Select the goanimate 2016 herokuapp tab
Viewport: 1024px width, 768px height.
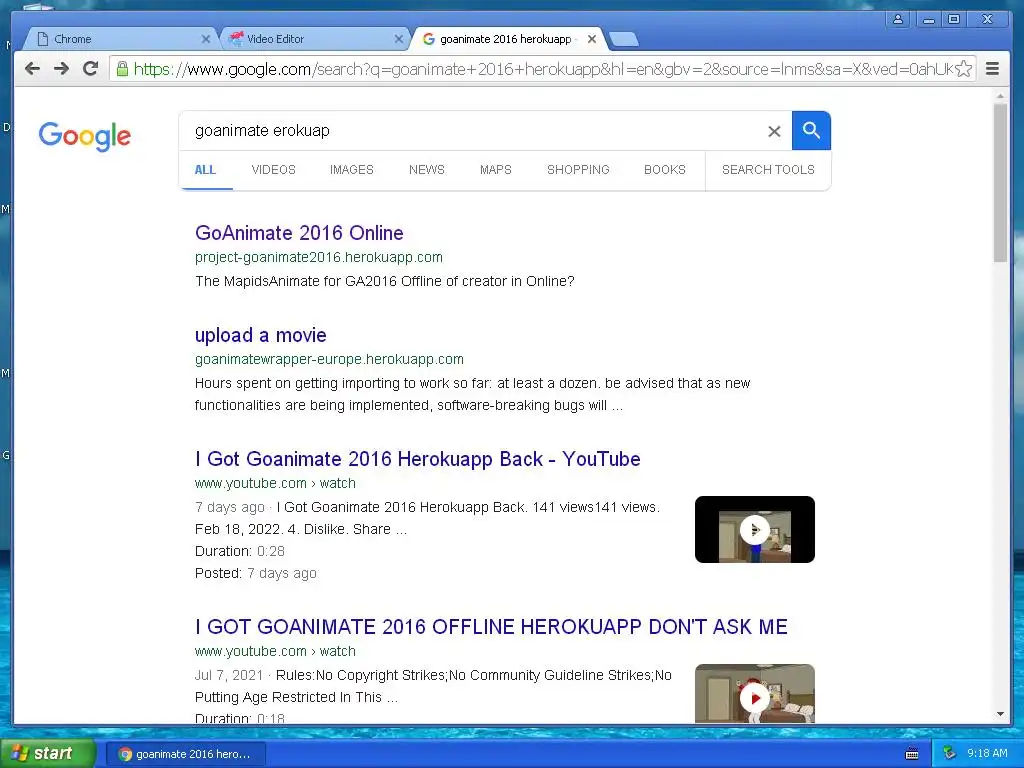pos(506,39)
